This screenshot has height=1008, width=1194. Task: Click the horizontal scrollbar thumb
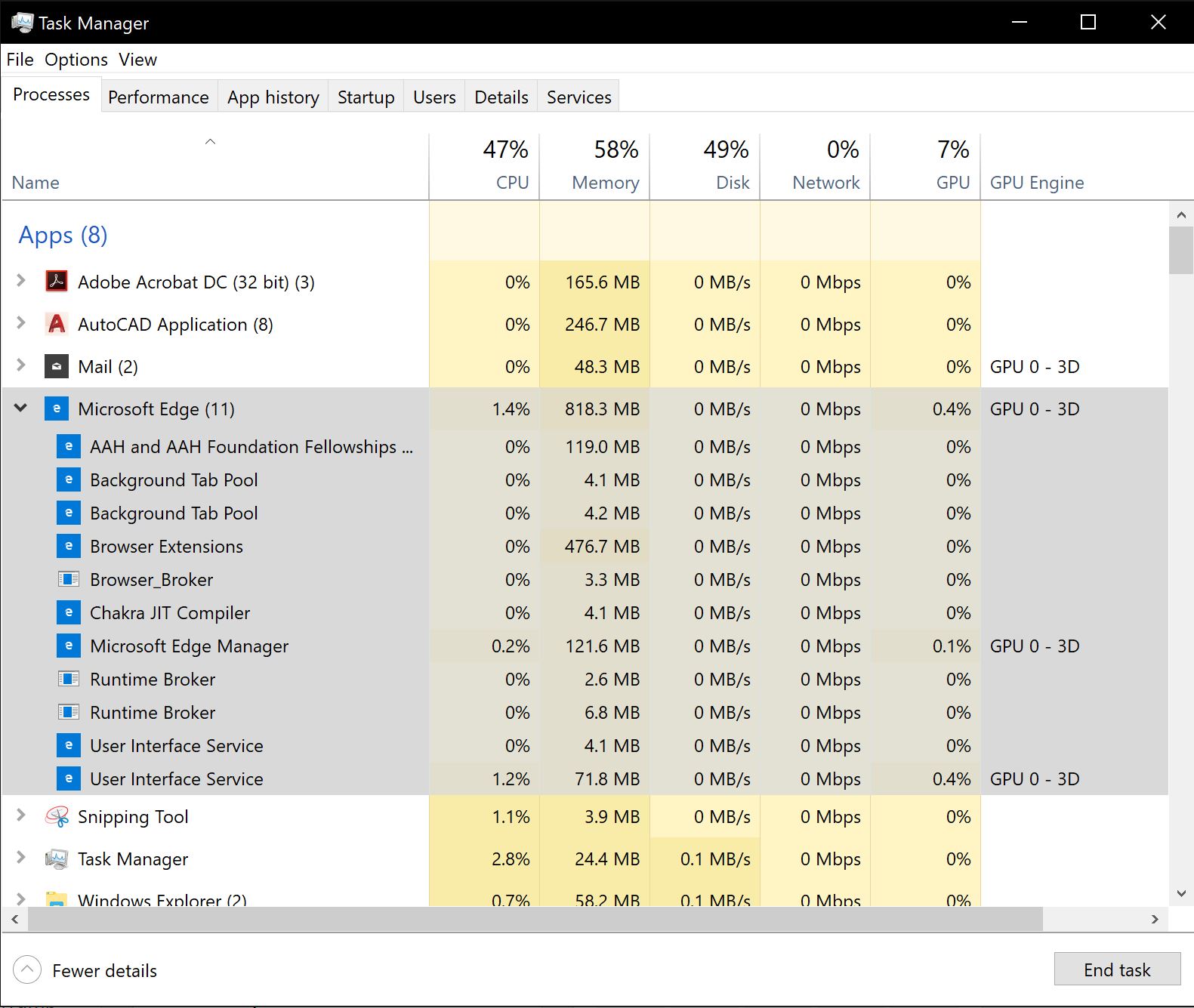[x=535, y=919]
